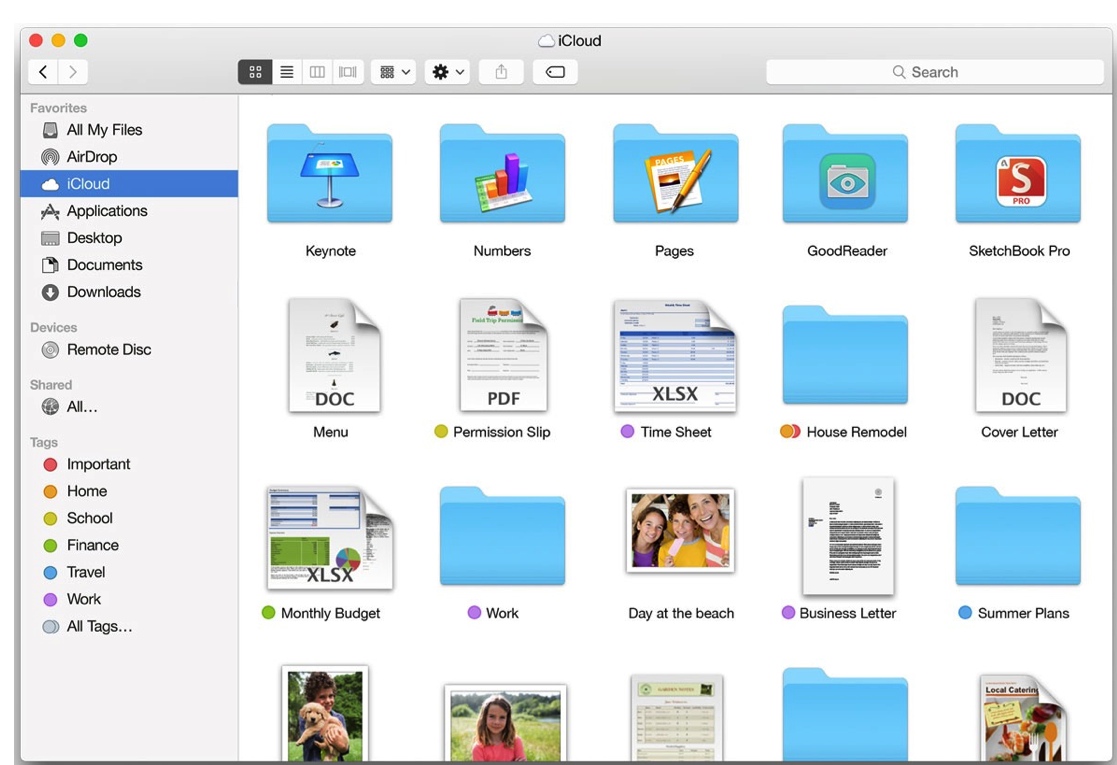Viewport: 1117px width, 765px height.
Task: Switch to Cover Flow view
Action: [348, 72]
